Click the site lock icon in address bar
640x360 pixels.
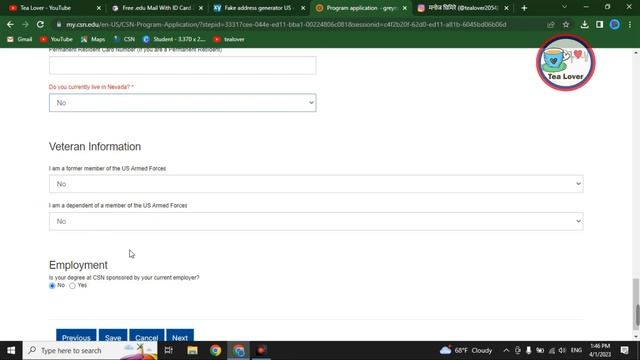pyautogui.click(x=59, y=24)
